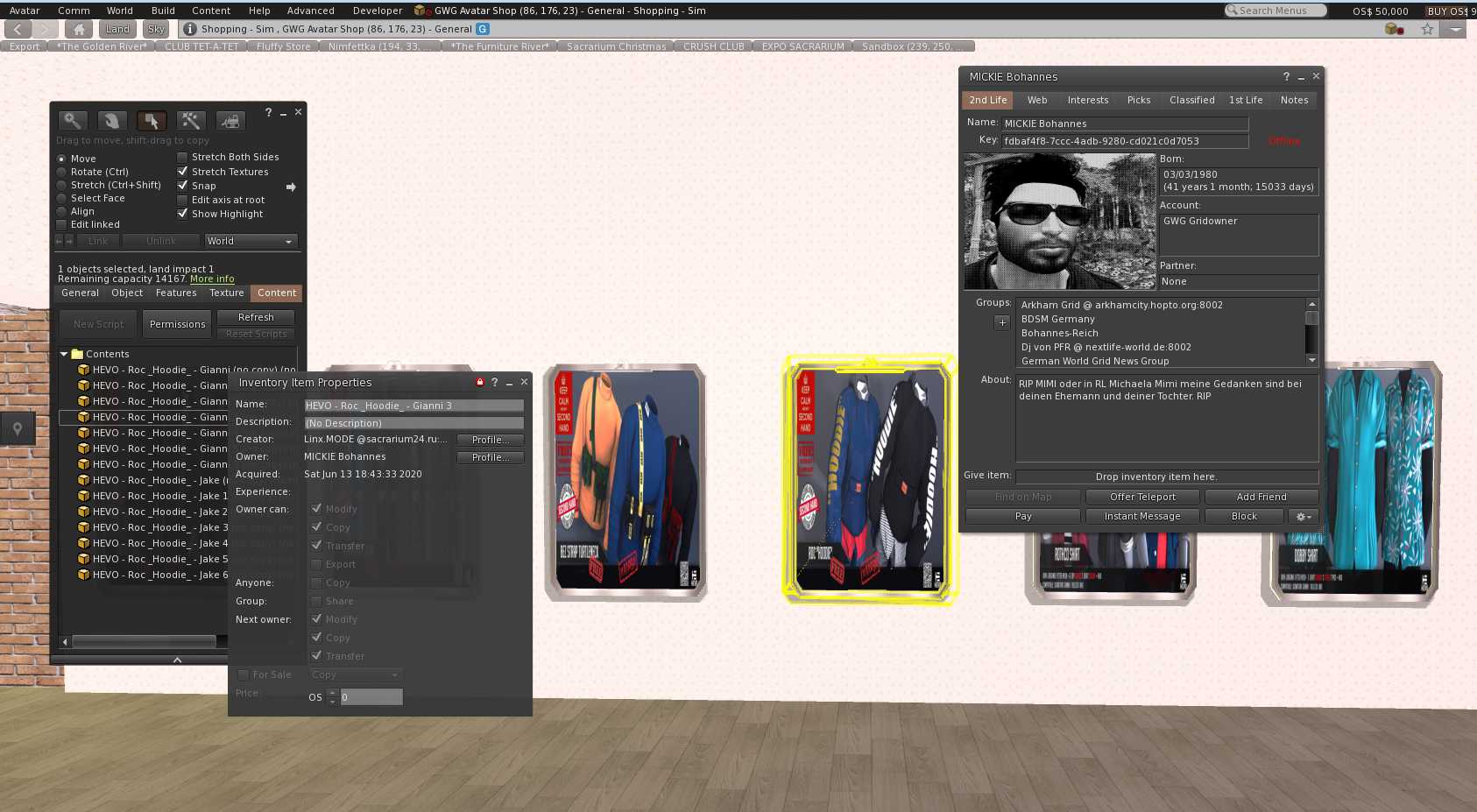Select the Move (hand) tool in Build panel
The image size is (1477, 812).
tap(111, 121)
